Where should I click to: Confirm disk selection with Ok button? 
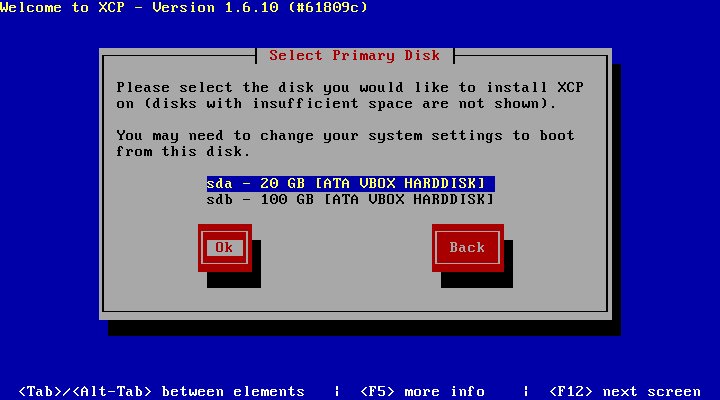coord(225,248)
